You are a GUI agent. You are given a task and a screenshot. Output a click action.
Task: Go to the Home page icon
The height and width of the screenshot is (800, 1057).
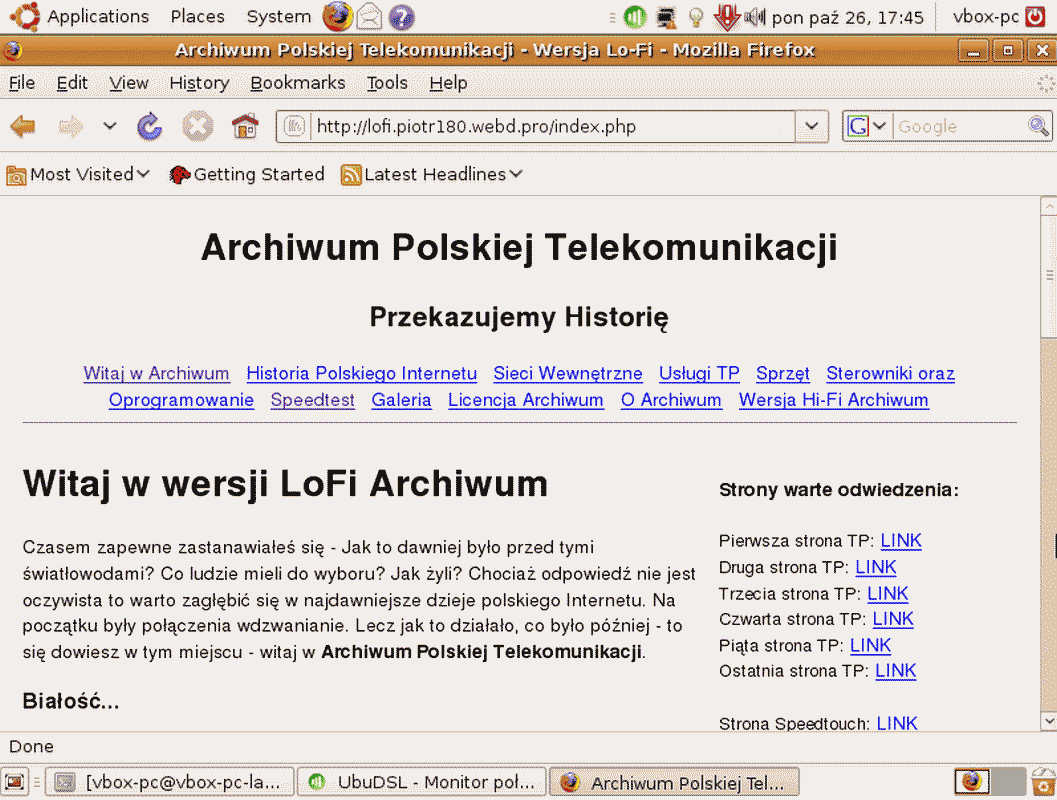(x=245, y=126)
